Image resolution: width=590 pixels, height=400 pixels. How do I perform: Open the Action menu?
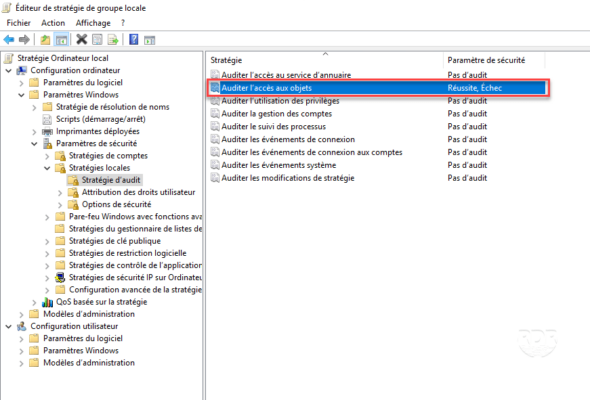tap(53, 23)
